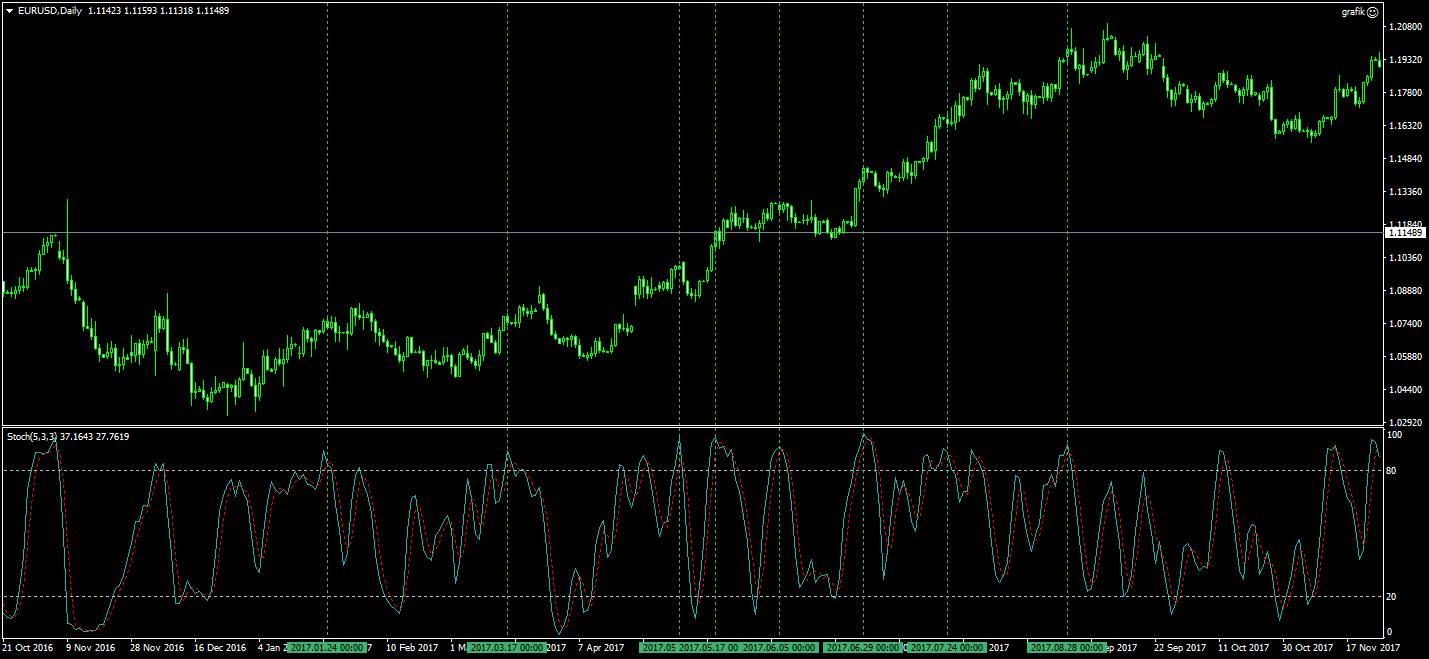Open the triangle dropdown before EURUSD,Daily
1429x659 pixels.
coord(9,10)
